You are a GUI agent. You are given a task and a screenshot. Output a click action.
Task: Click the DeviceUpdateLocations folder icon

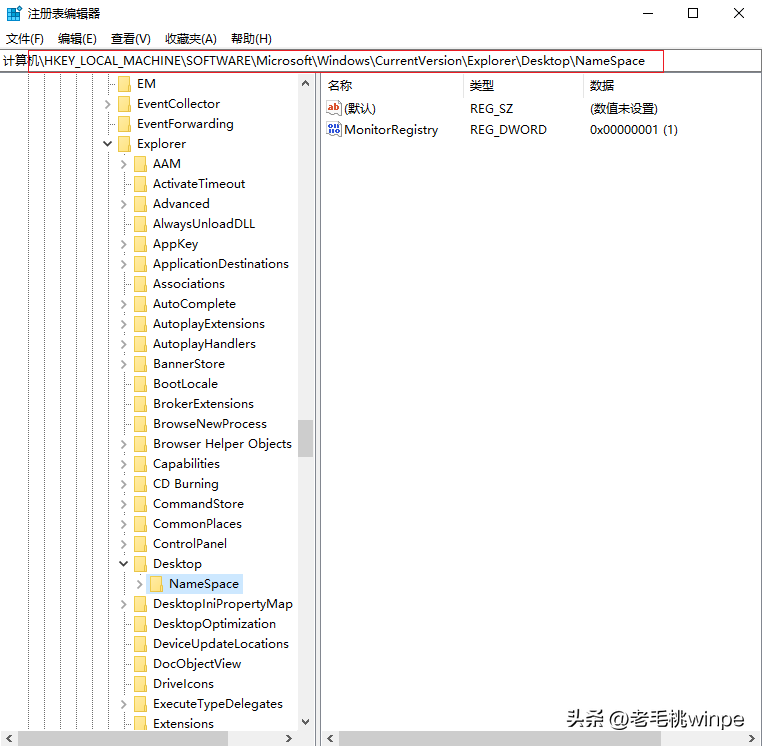(x=140, y=643)
